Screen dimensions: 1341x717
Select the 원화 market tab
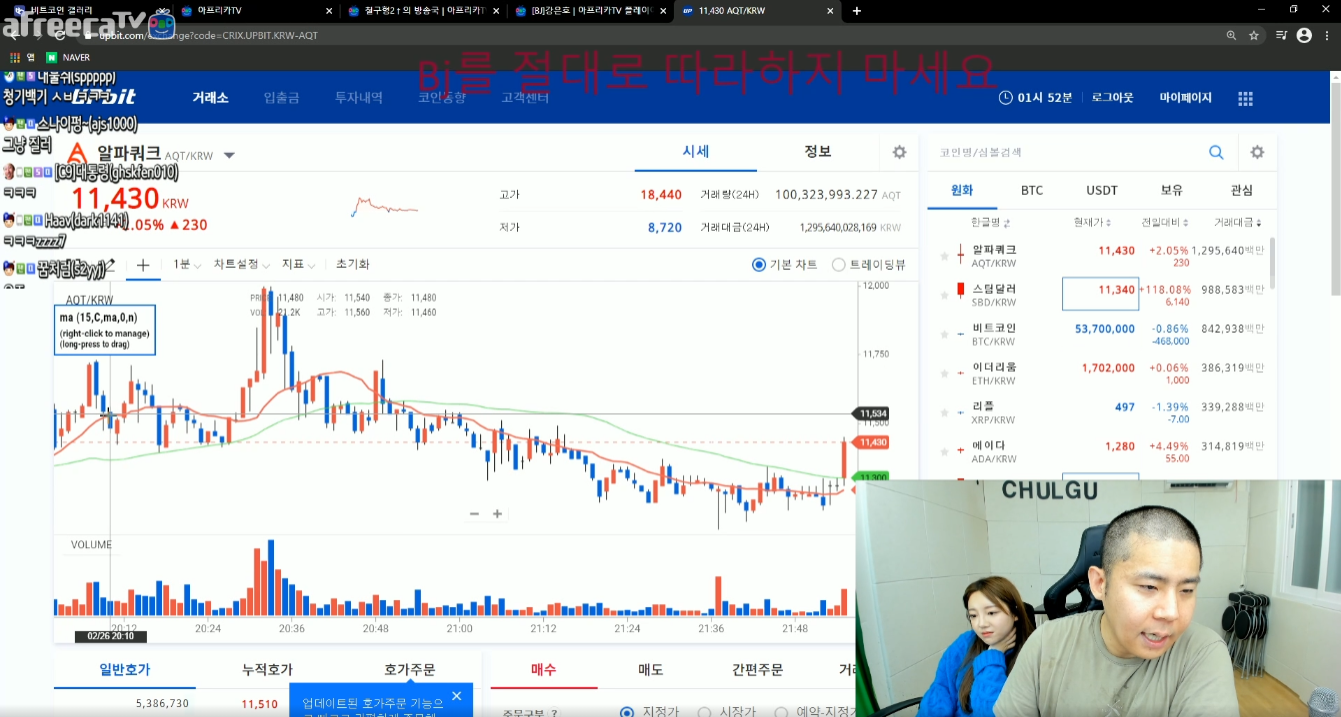pyautogui.click(x=962, y=190)
